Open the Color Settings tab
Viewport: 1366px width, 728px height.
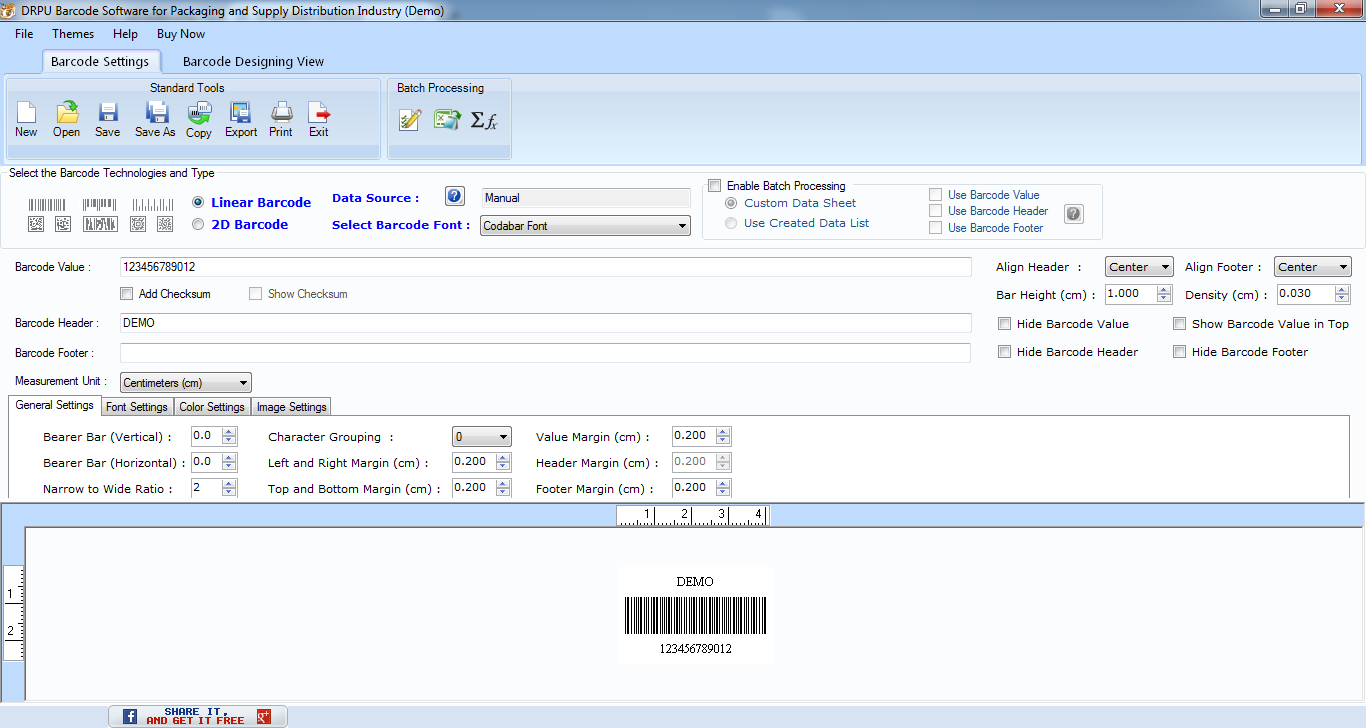point(212,407)
